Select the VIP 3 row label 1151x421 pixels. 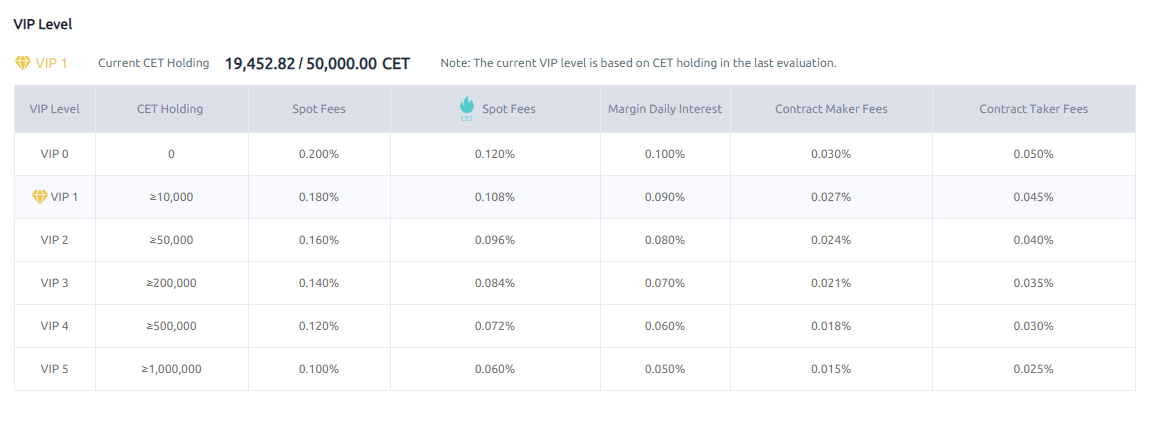(55, 283)
